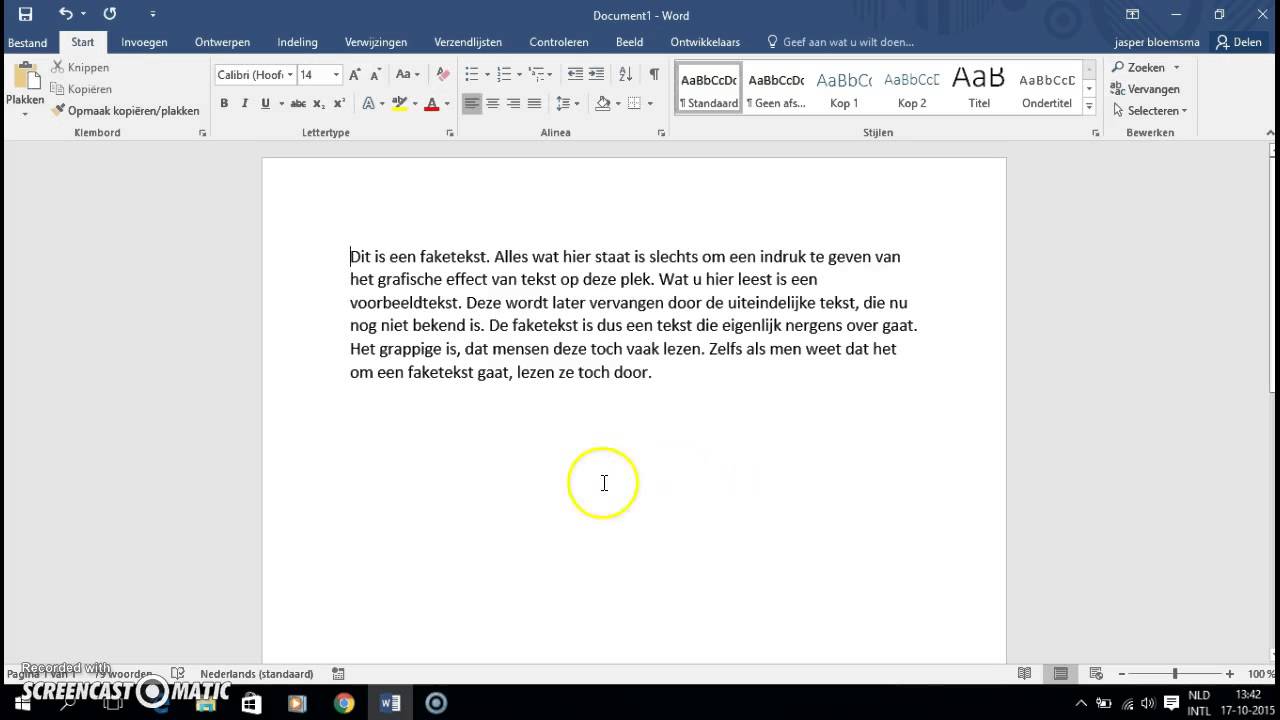Open Google Chrome from the taskbar
The width and height of the screenshot is (1280, 720).
[x=344, y=703]
